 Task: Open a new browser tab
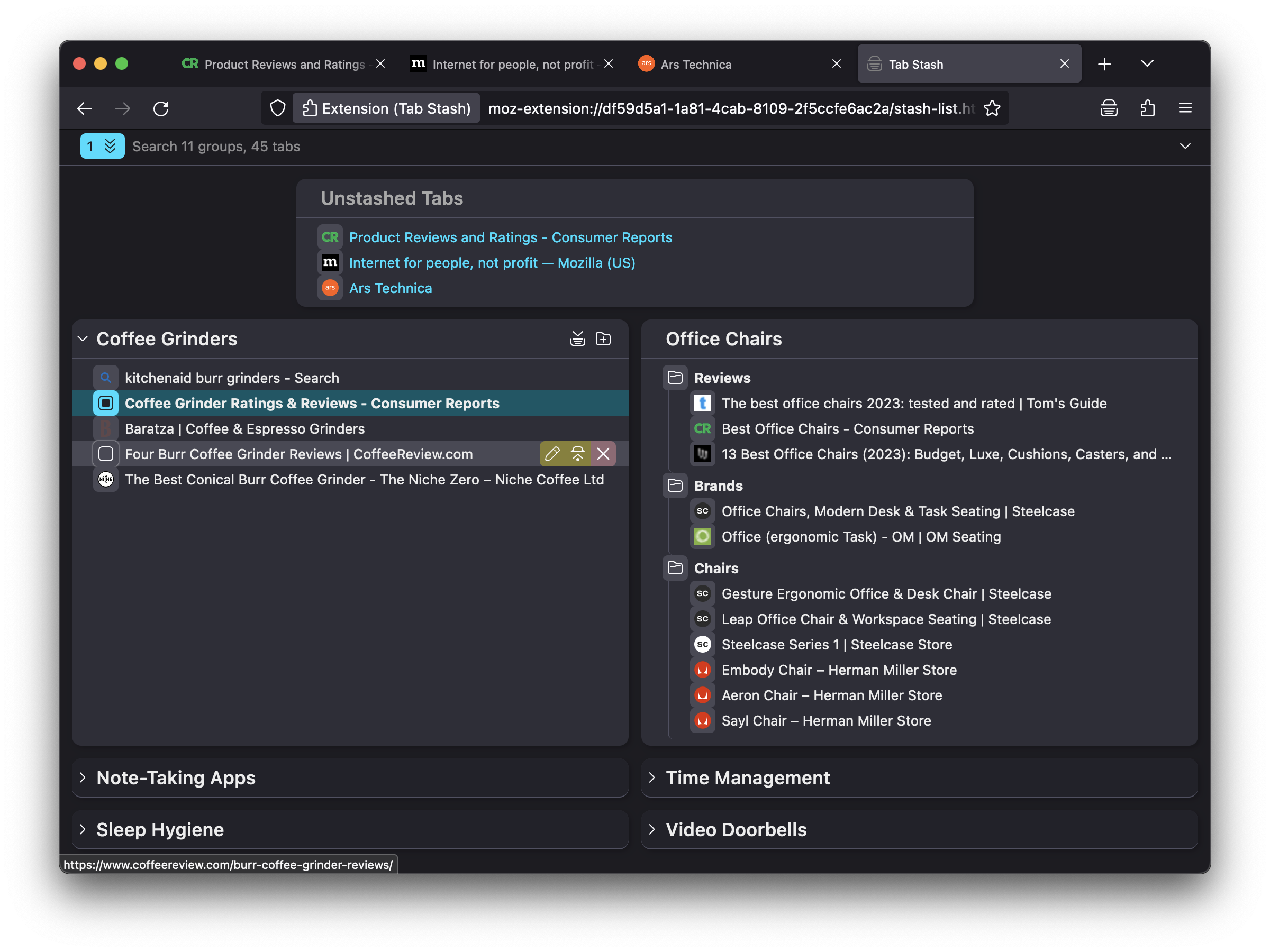pos(1104,63)
